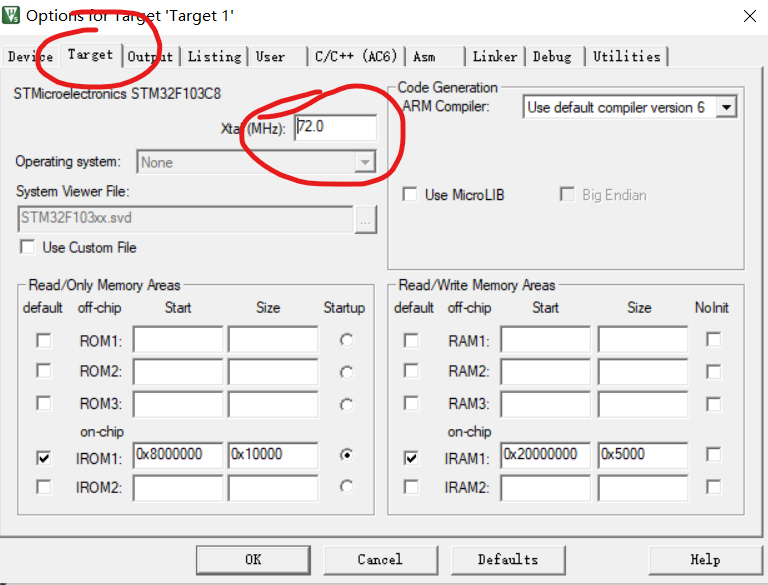Click the RAM1 Start address field
Viewport: 768px width, 585px height.
click(x=545, y=340)
